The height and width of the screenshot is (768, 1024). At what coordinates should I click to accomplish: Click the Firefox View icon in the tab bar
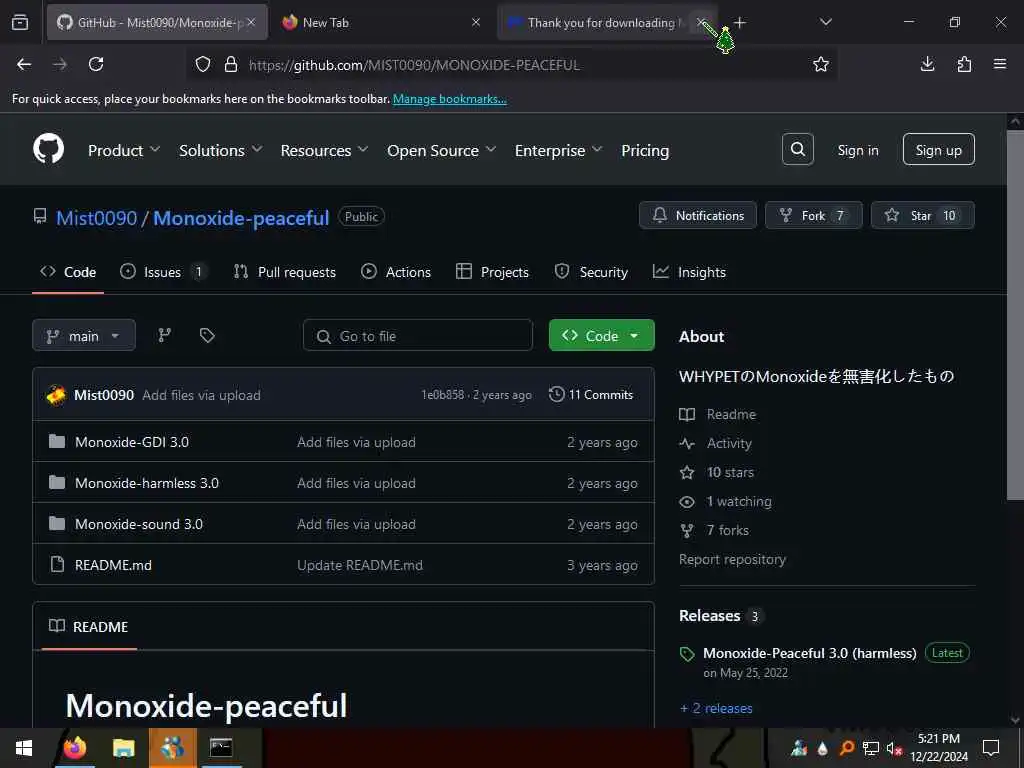point(20,22)
